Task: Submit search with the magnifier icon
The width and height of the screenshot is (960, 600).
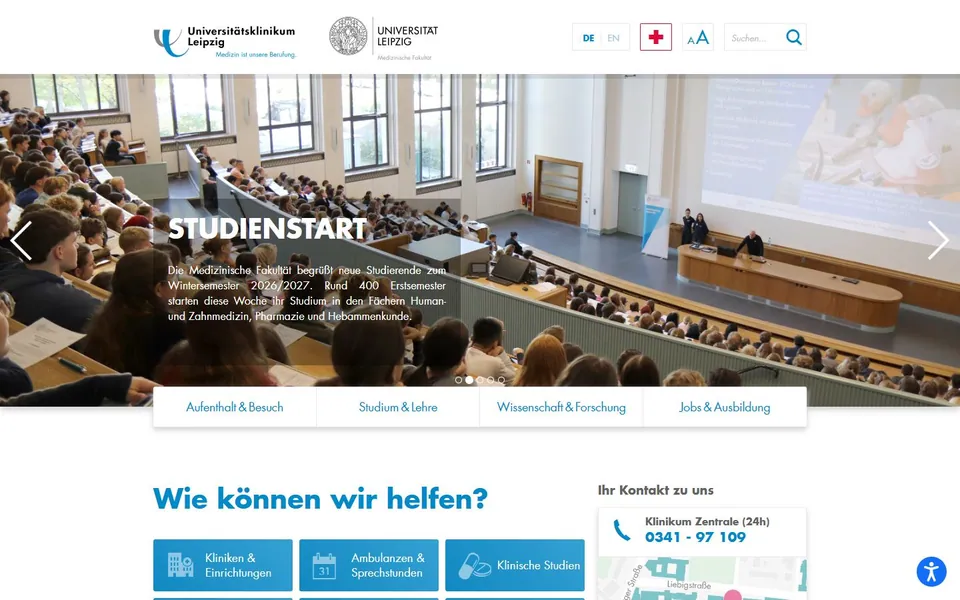Action: (x=794, y=37)
